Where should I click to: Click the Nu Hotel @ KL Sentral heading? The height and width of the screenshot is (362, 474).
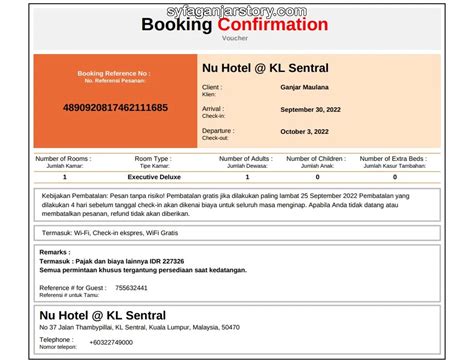[265, 68]
